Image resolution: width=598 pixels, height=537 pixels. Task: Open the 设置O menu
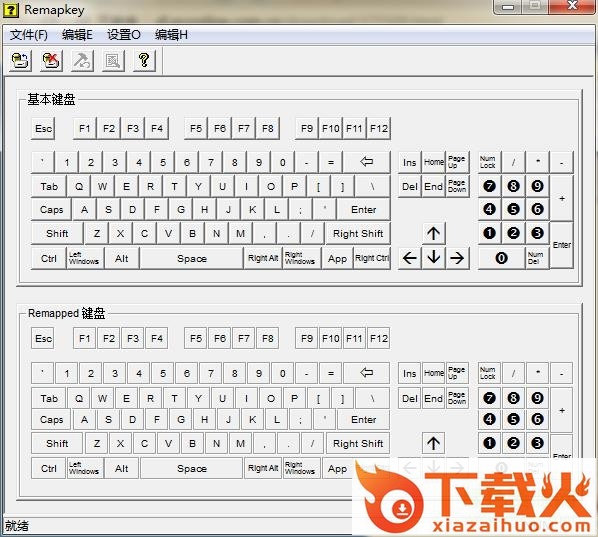click(124, 35)
